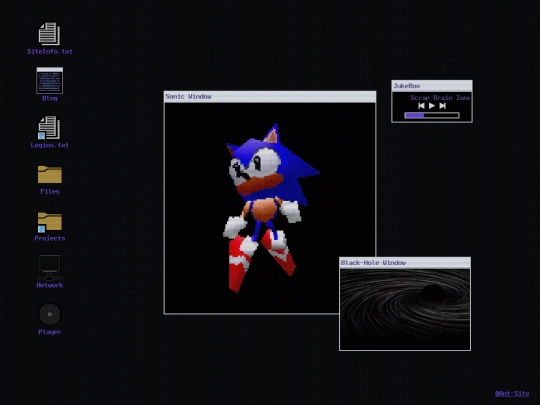Screen dimensions: 540x405
Task: Open the Files folder icon
Action: click(x=50, y=174)
